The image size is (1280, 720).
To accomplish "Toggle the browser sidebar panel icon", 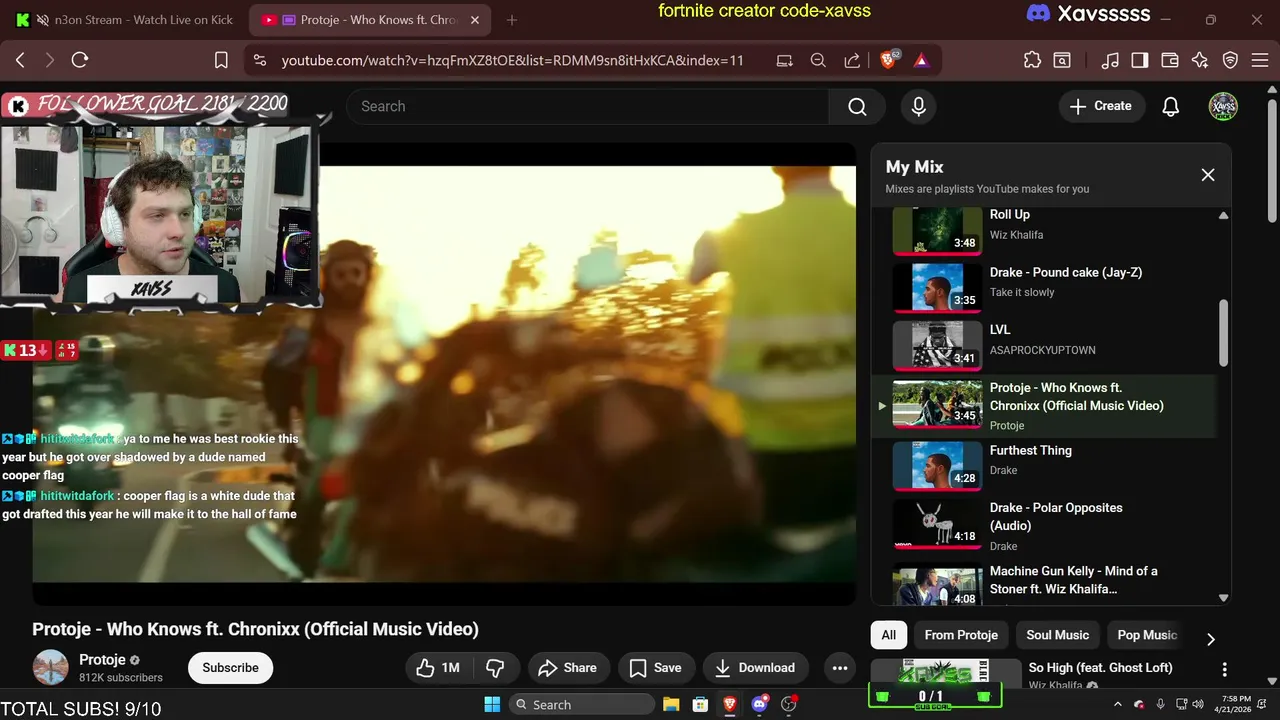I will (x=1139, y=60).
